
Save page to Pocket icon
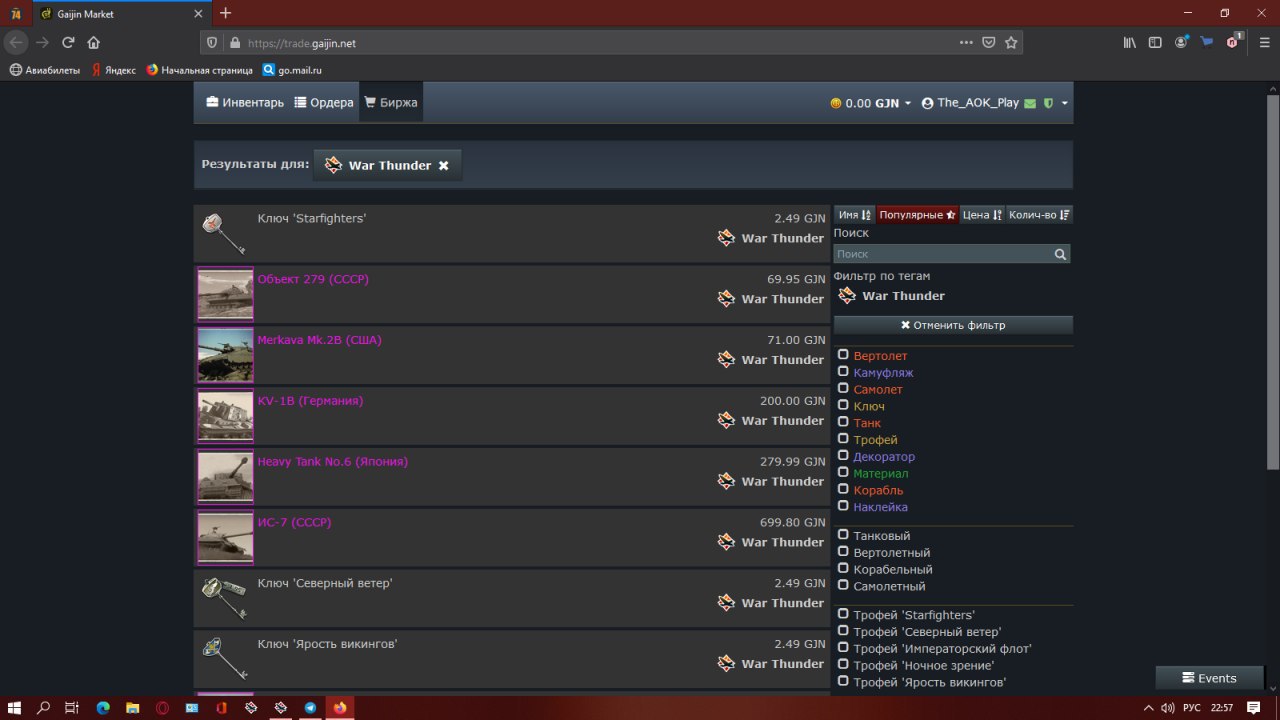coord(988,43)
